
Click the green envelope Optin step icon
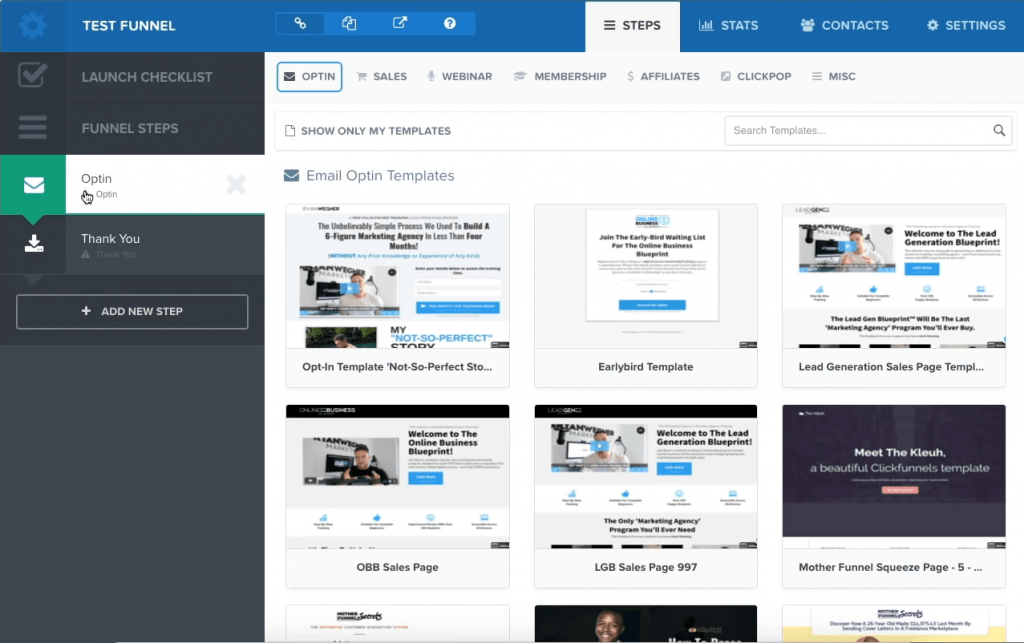[x=33, y=184]
